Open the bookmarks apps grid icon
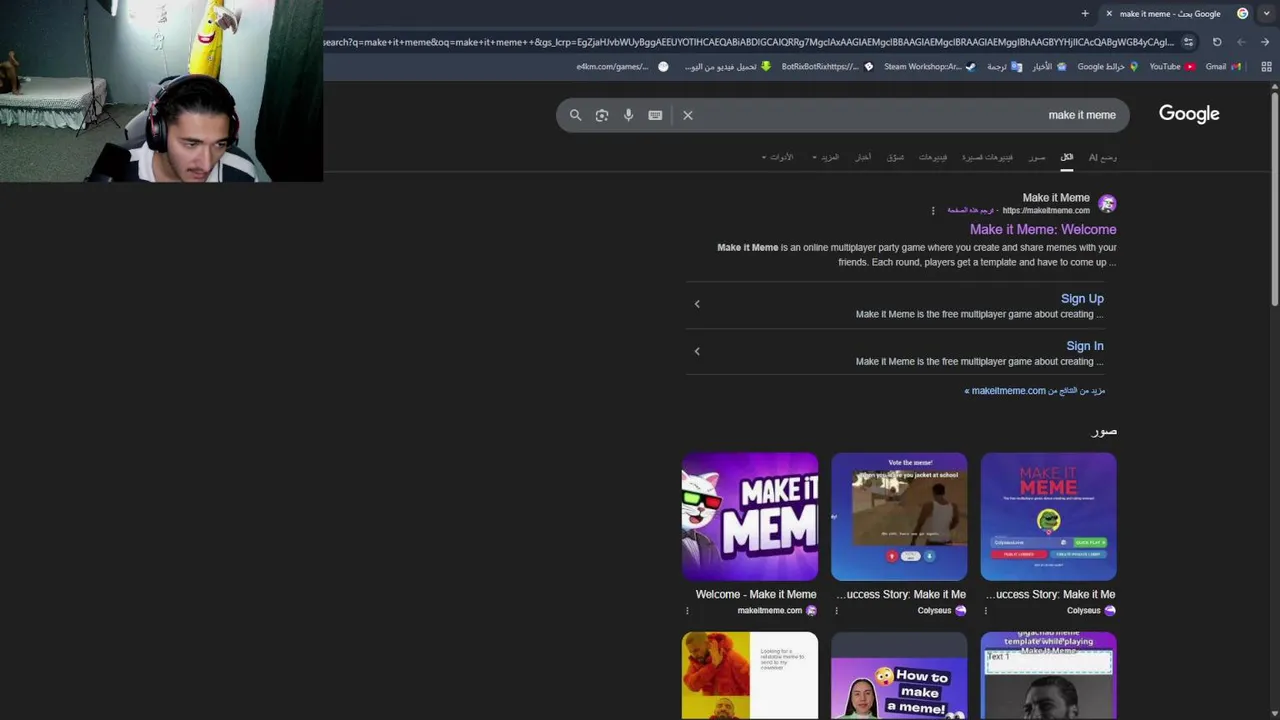This screenshot has width=1280, height=720. [1266, 67]
